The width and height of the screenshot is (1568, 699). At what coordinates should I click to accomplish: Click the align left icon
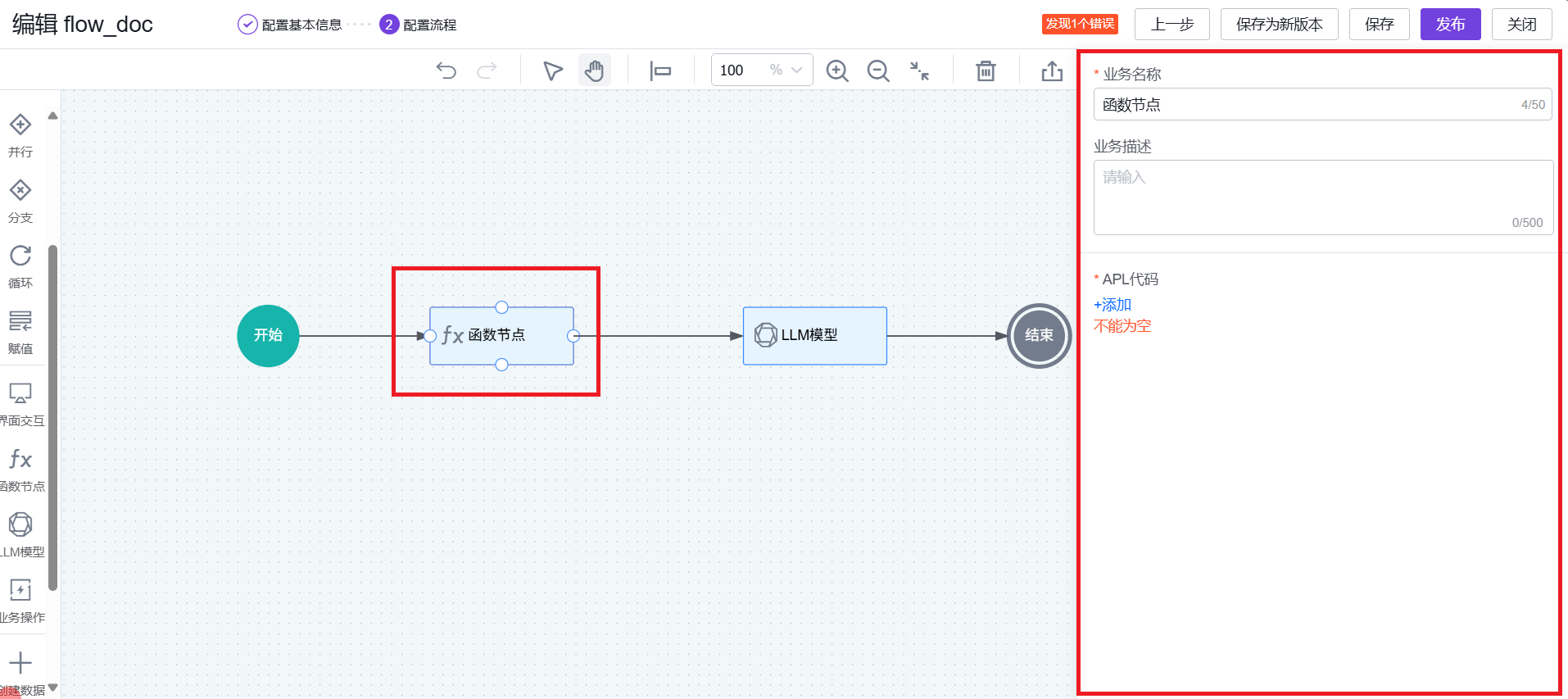click(660, 70)
